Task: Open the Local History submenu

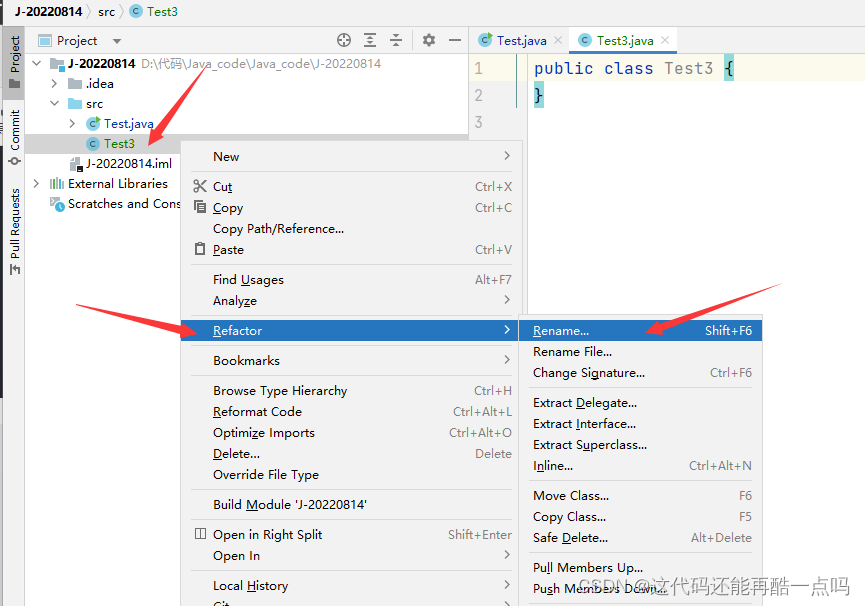Action: [x=351, y=585]
